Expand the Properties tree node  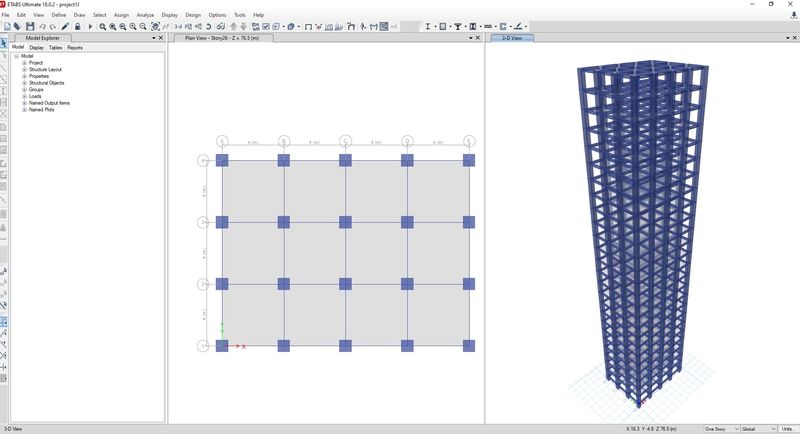pyautogui.click(x=24, y=76)
